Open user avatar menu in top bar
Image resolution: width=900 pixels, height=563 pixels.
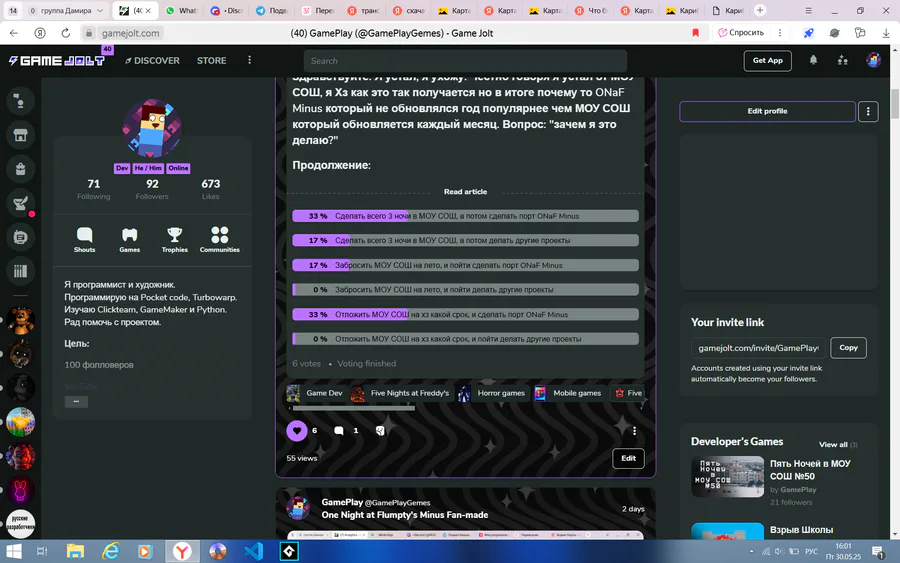coord(873,60)
